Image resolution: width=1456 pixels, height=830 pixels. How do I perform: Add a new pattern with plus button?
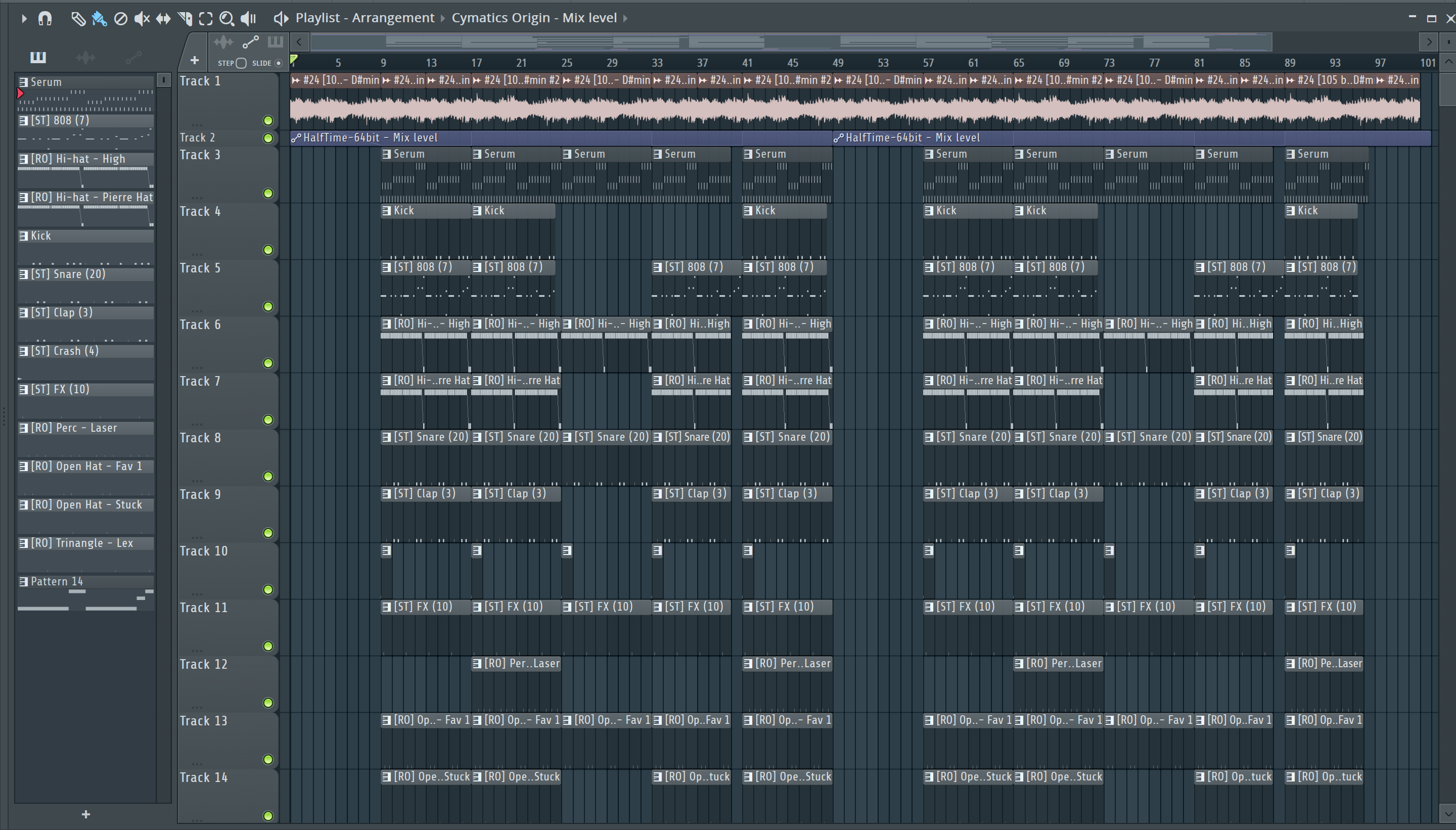pos(85,814)
